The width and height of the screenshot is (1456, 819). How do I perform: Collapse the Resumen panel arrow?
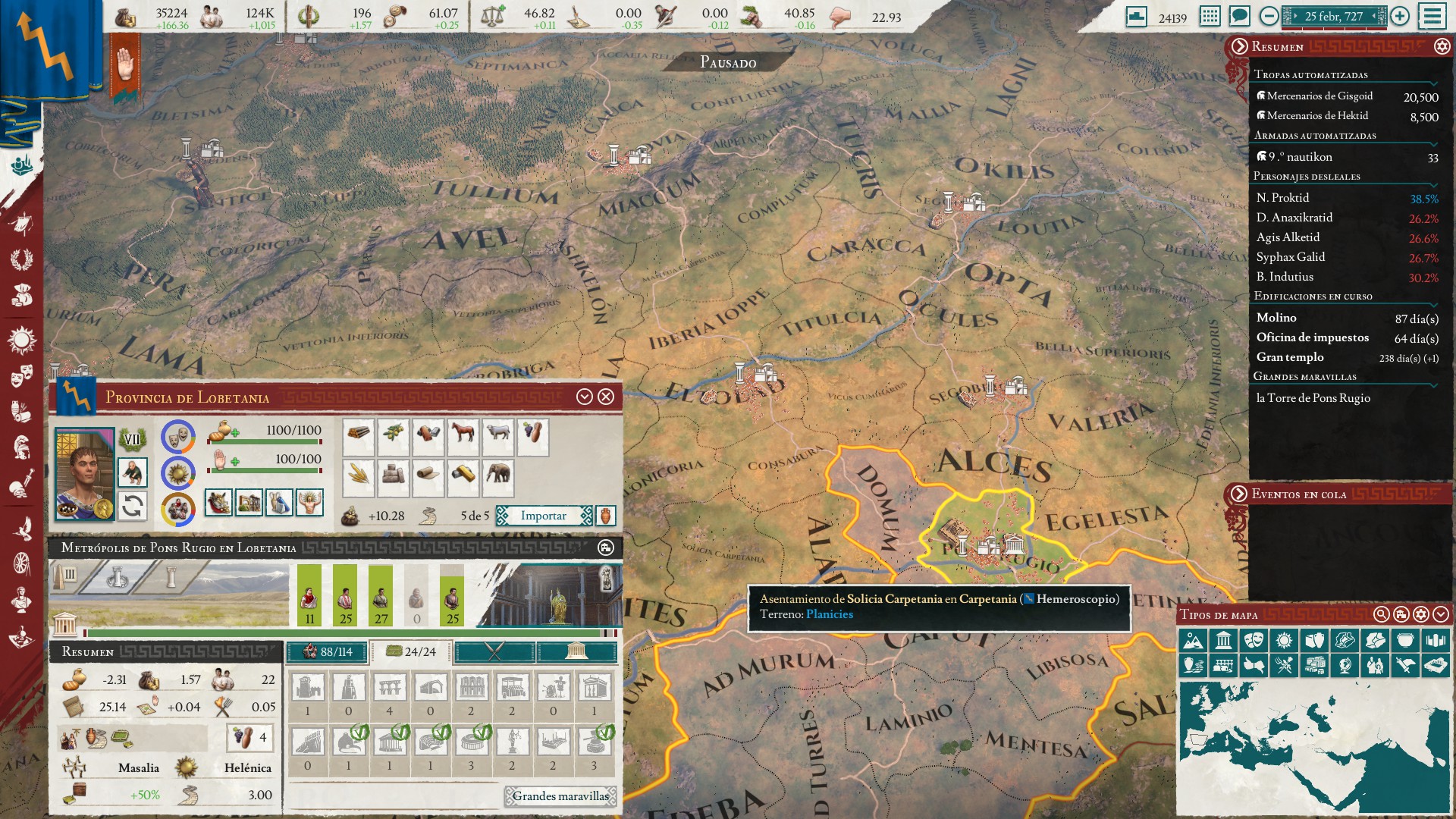coord(1239,47)
